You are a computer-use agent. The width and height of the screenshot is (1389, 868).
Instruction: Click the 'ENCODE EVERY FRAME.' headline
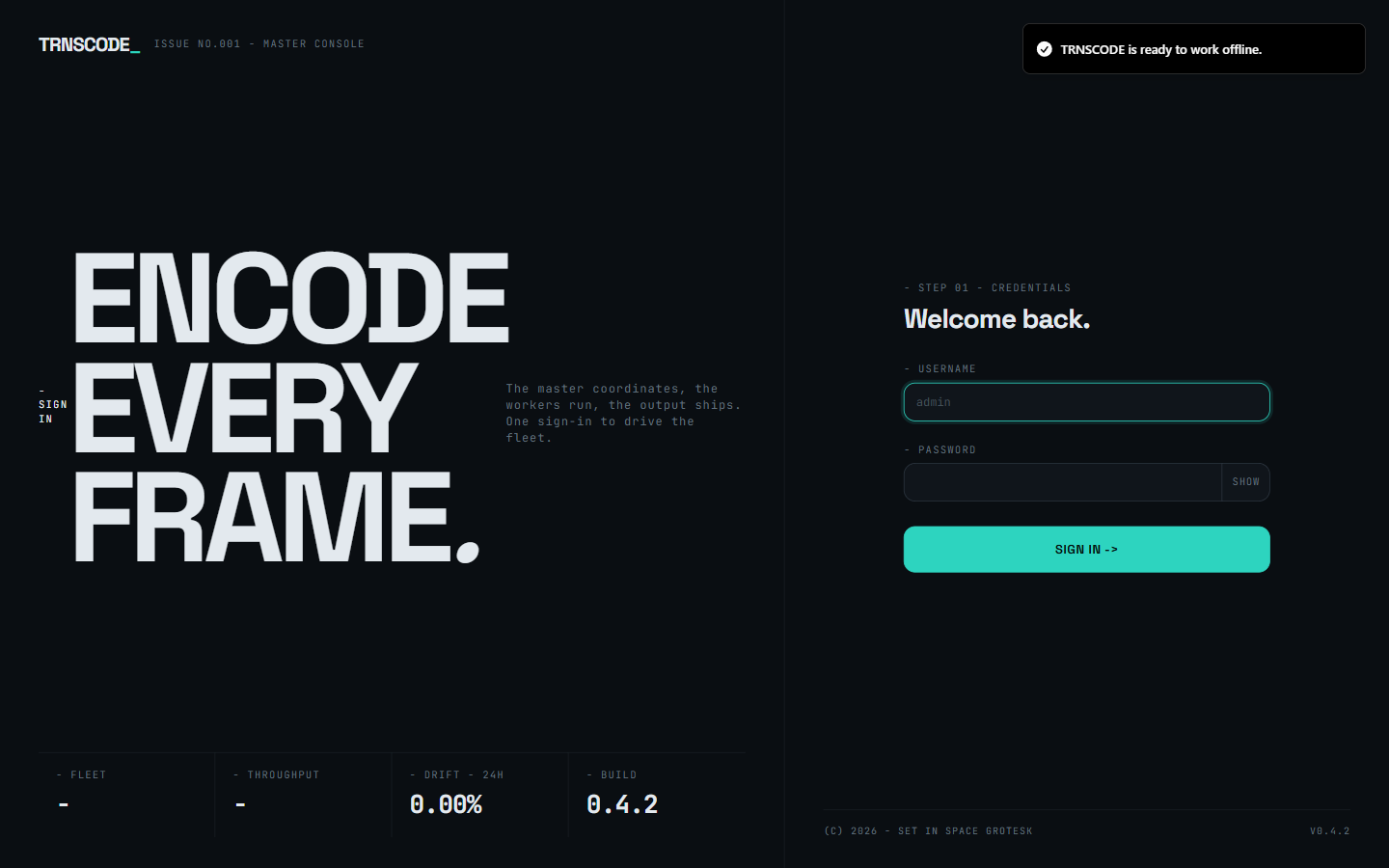[x=291, y=406]
